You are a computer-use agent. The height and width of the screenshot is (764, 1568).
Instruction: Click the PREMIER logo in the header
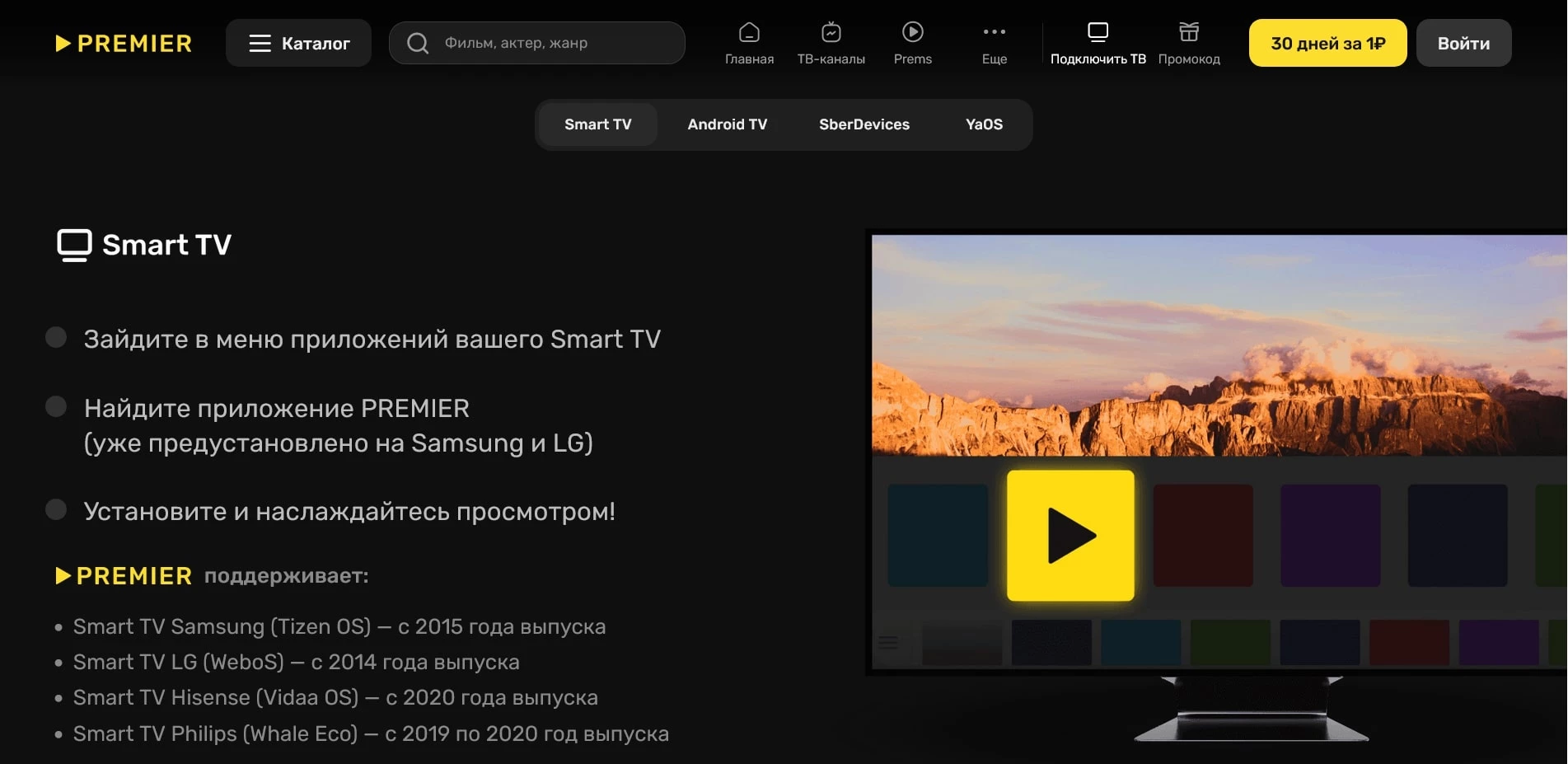click(124, 43)
